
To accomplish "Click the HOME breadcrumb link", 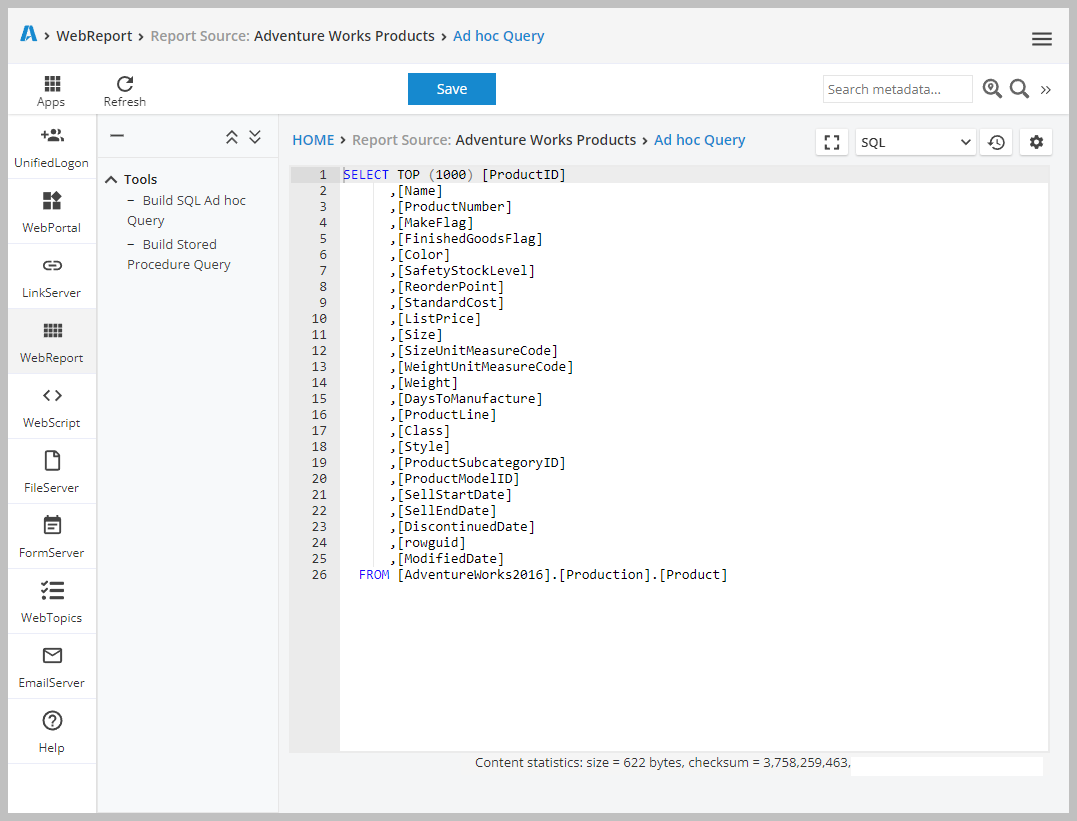I will click(313, 140).
